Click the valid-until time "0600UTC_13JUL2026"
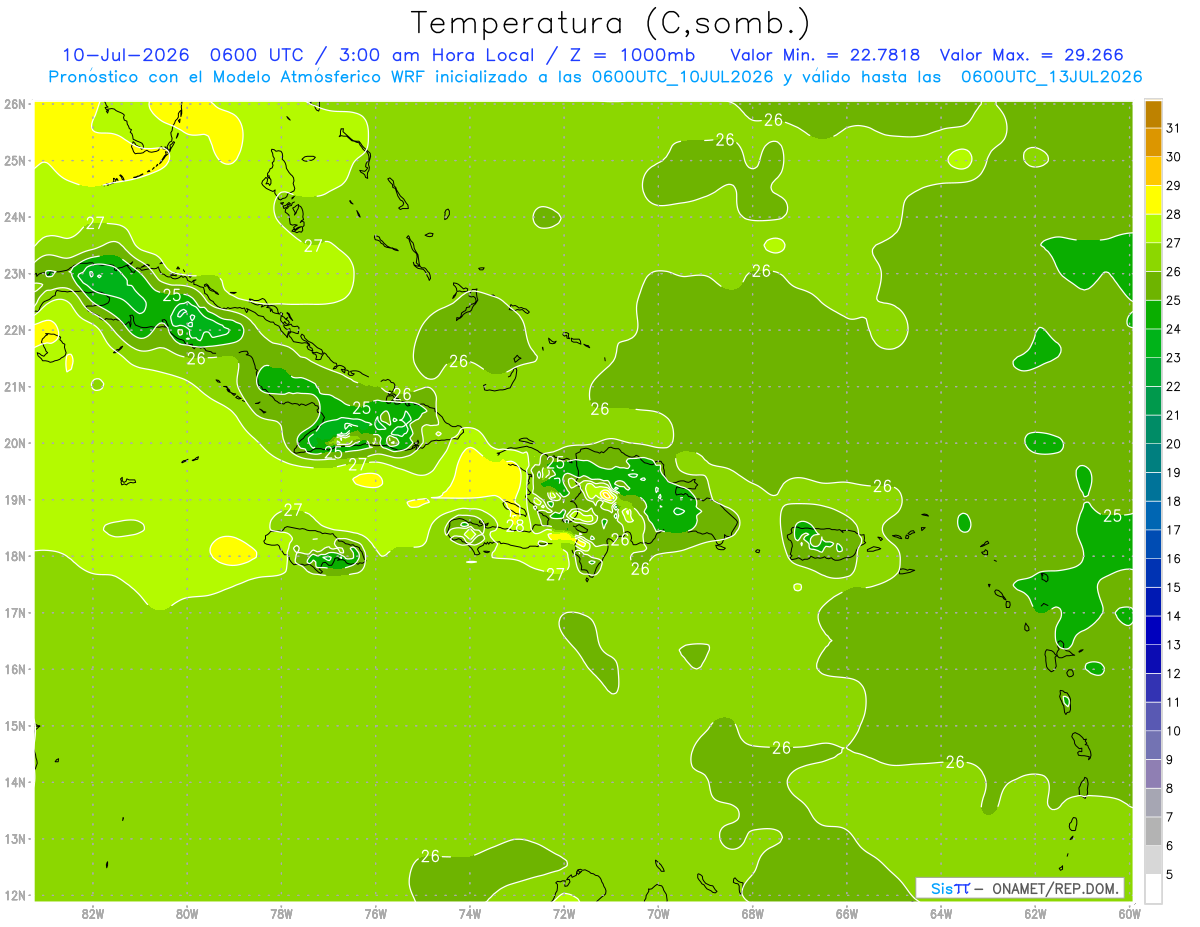The height and width of the screenshot is (927, 1200). tap(1050, 77)
